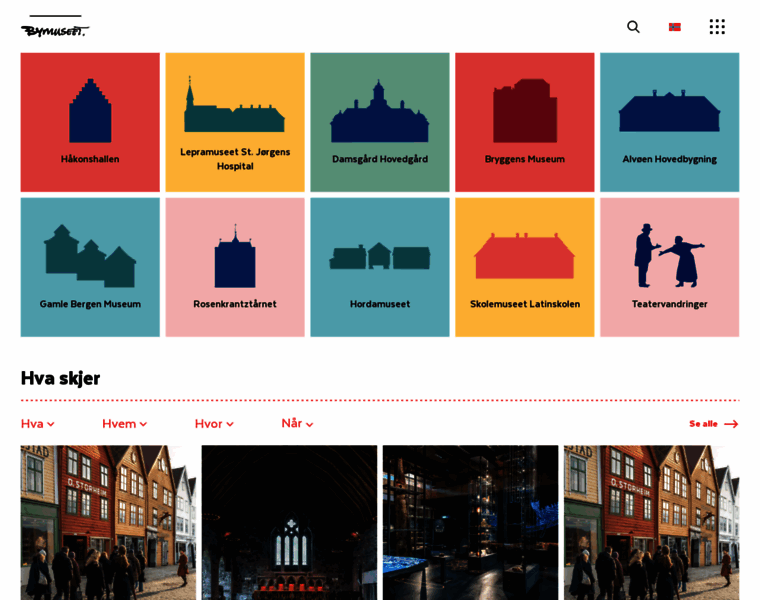Click the Gamle Bergen Museum houses icon
The width and height of the screenshot is (760, 600).
(90, 256)
